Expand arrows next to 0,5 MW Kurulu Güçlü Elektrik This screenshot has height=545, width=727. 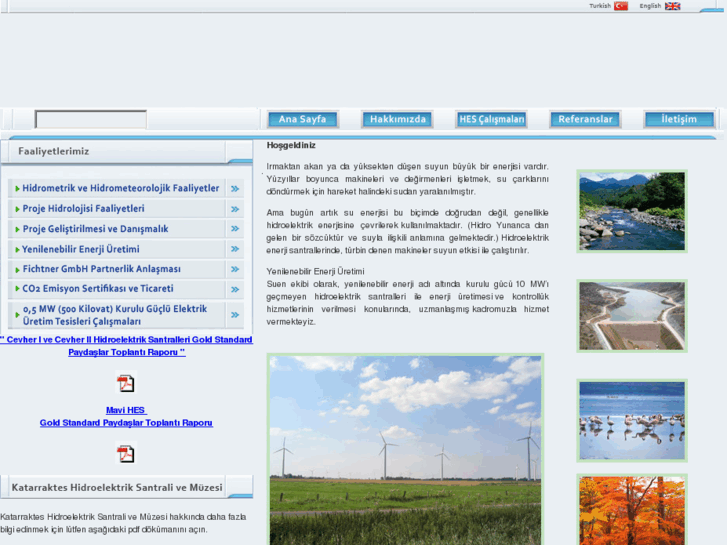[235, 315]
